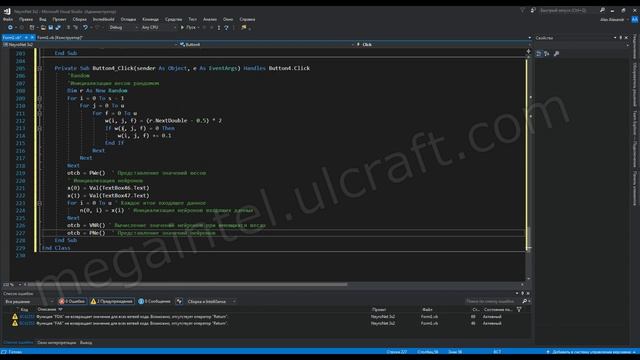The width and height of the screenshot is (640, 360).
Task: Switch to Окно интерпретации tab
Action: tap(57, 342)
